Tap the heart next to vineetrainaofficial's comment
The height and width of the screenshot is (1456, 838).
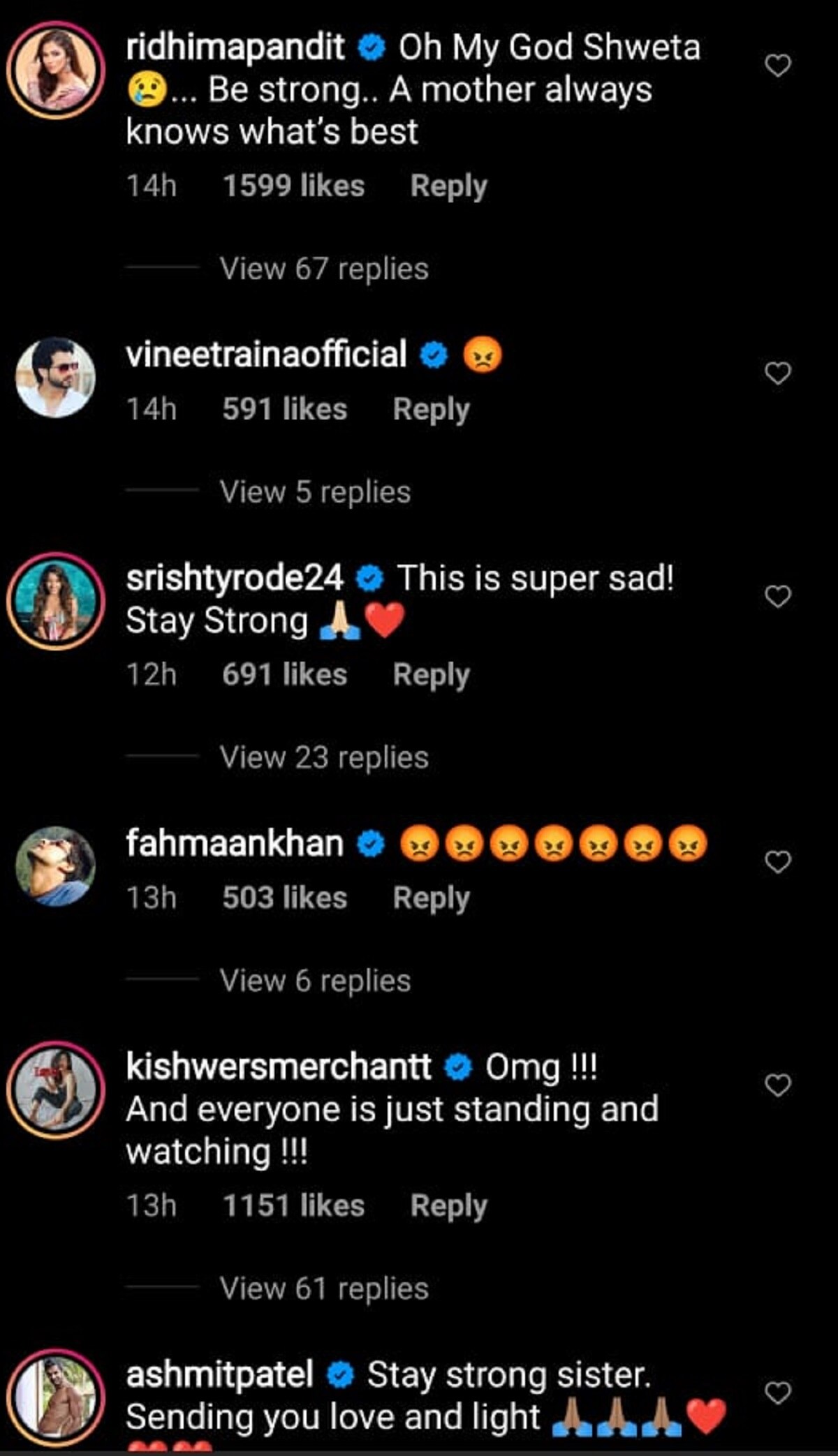point(778,373)
